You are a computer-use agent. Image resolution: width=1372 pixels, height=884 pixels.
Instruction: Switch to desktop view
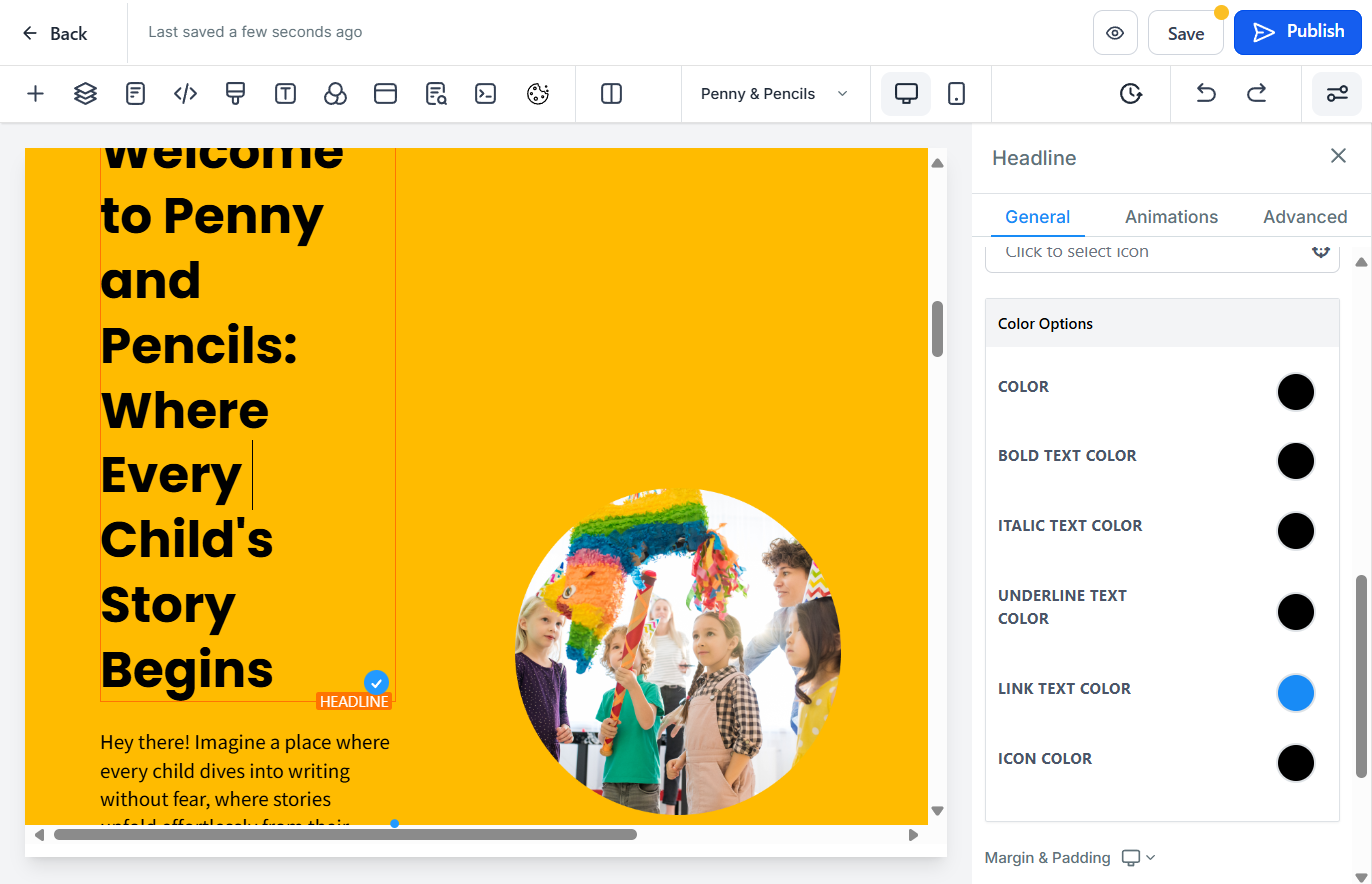906,94
